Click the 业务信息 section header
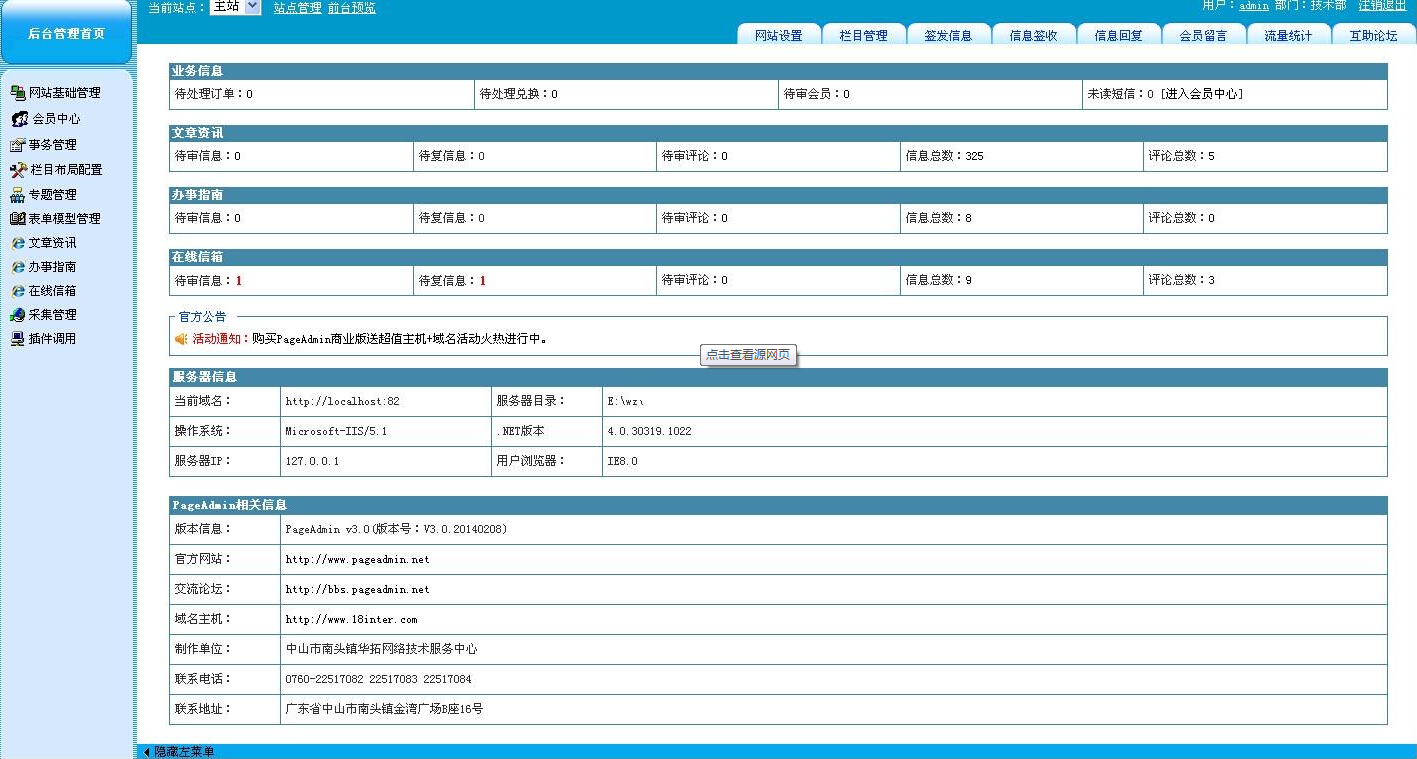1417x759 pixels. pyautogui.click(x=778, y=71)
